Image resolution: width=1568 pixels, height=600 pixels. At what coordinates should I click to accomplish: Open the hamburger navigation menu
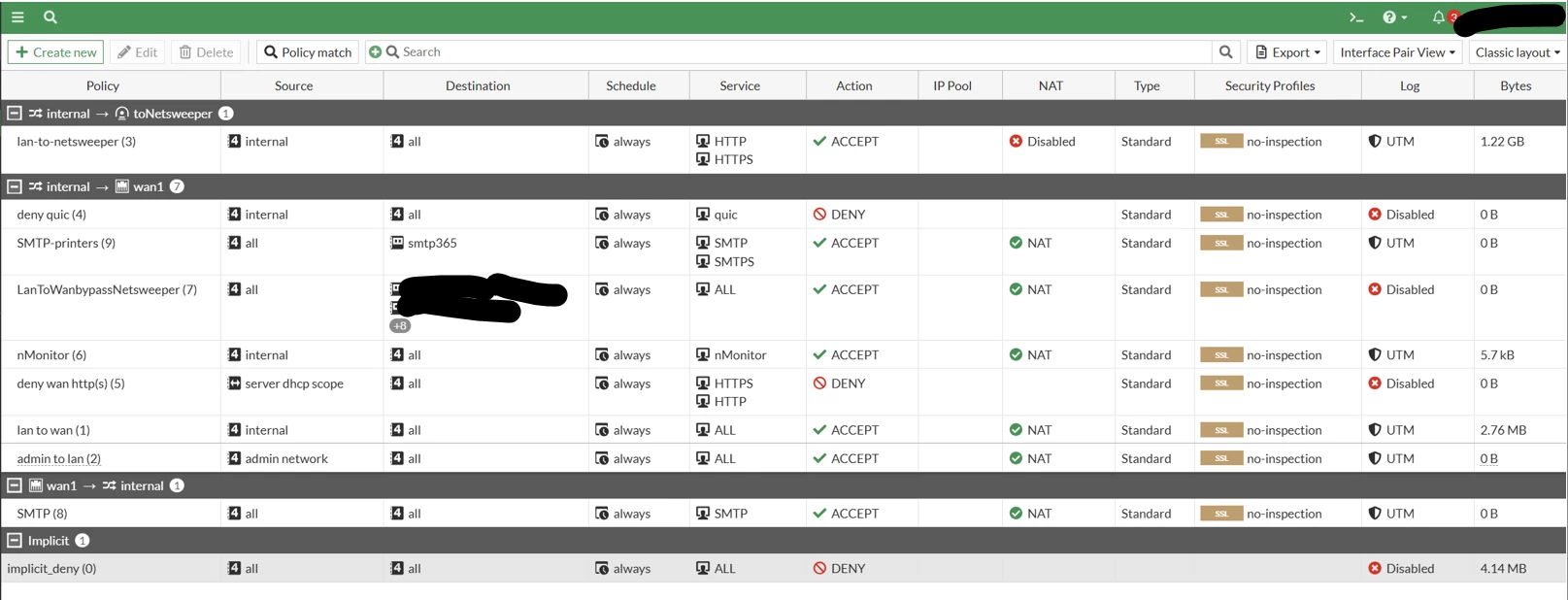click(17, 17)
